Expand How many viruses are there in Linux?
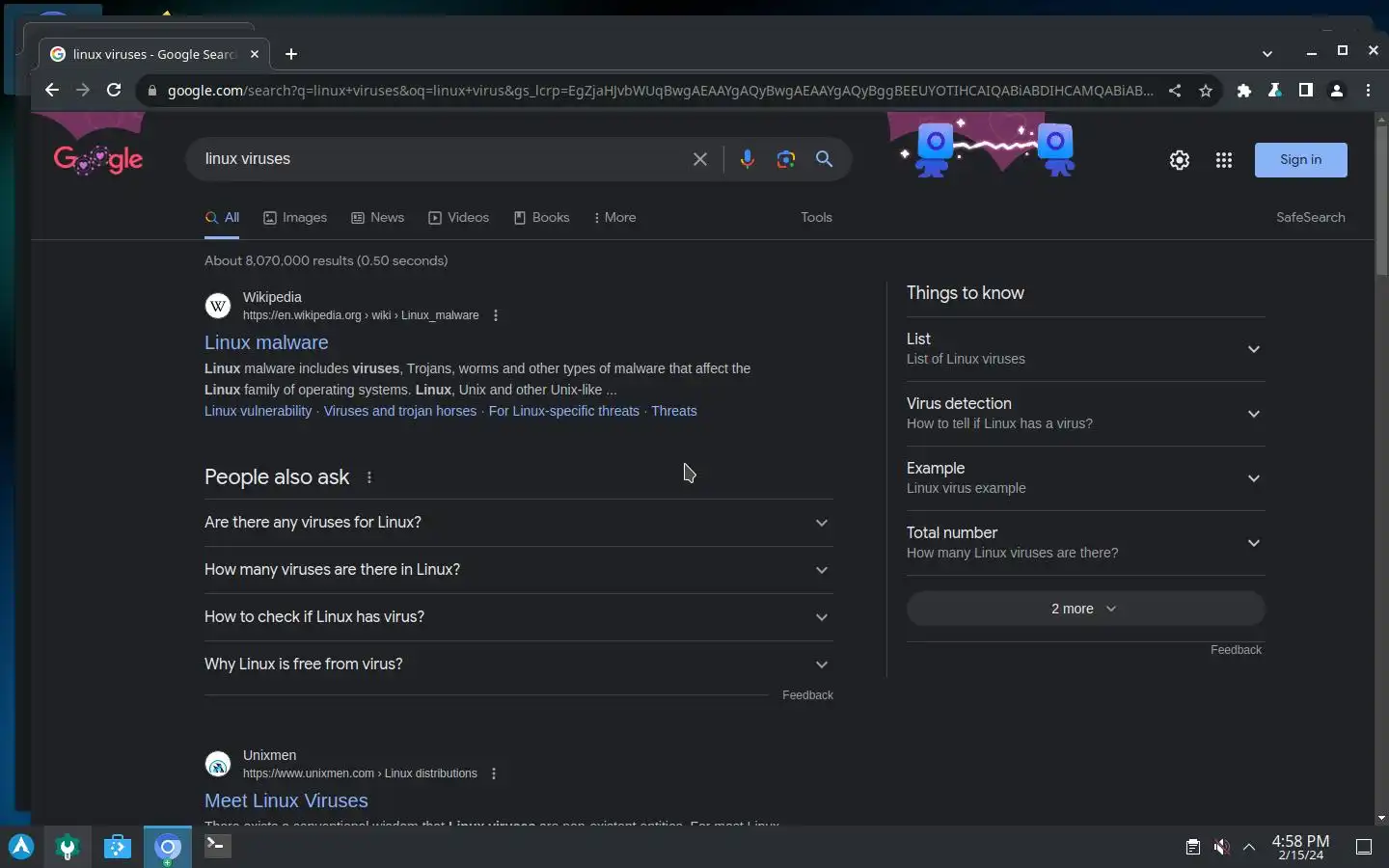This screenshot has height=868, width=1389. (x=519, y=570)
